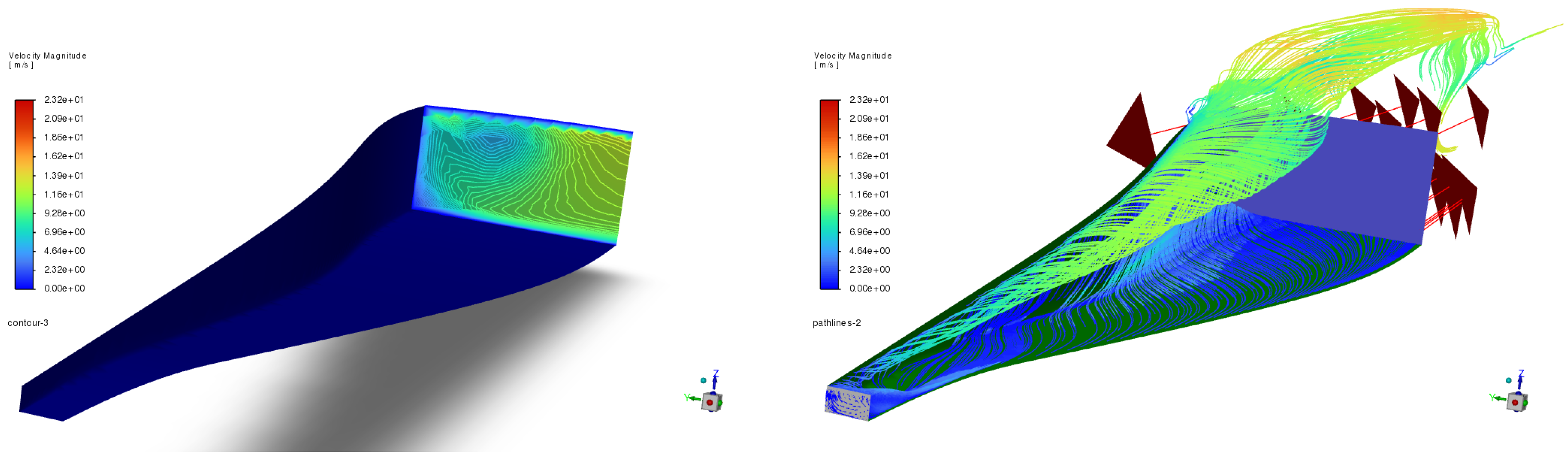Click the red X sphere on pathlines-2 triad cube
This screenshot has width=1568, height=458.
click(1514, 403)
